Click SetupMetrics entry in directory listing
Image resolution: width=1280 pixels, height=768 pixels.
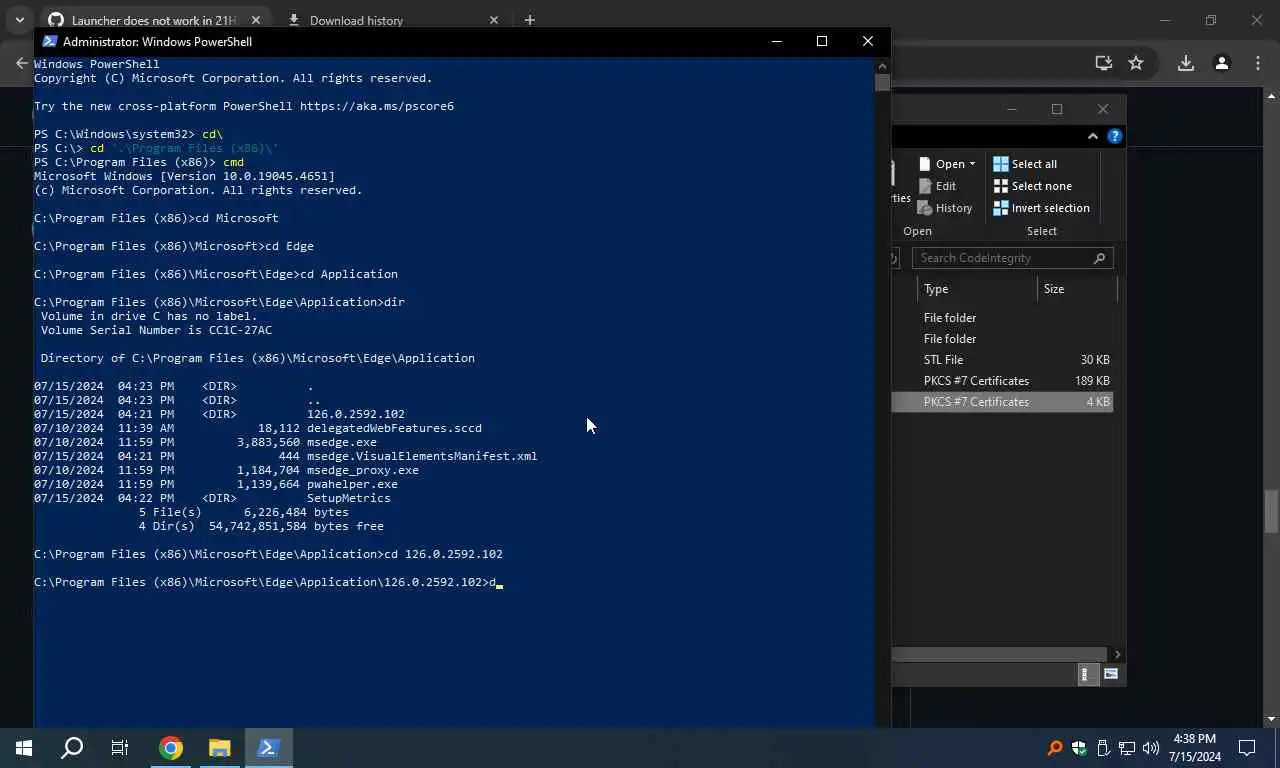click(349, 498)
